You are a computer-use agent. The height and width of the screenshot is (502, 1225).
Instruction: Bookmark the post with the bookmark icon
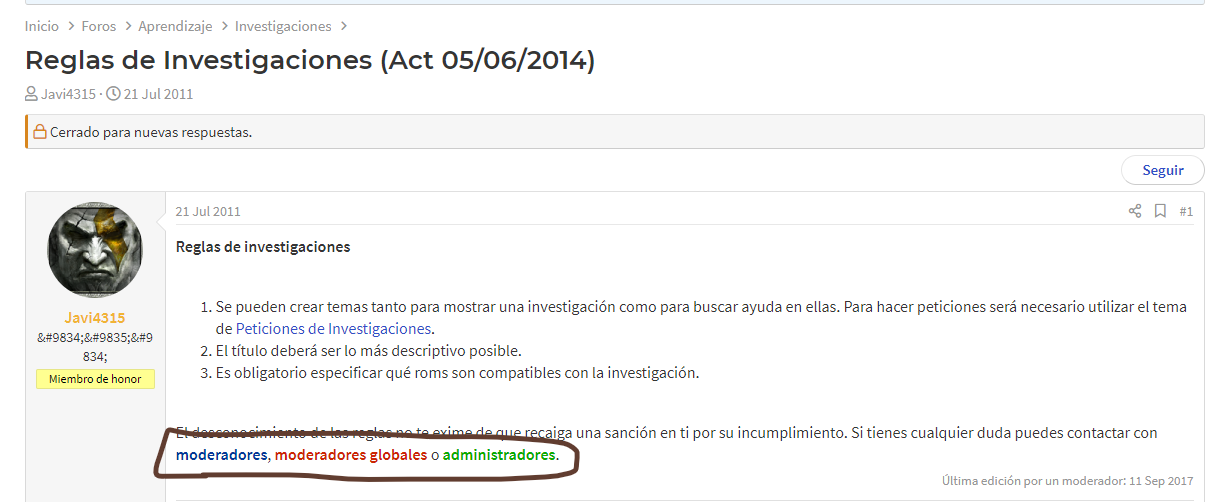tap(1160, 211)
